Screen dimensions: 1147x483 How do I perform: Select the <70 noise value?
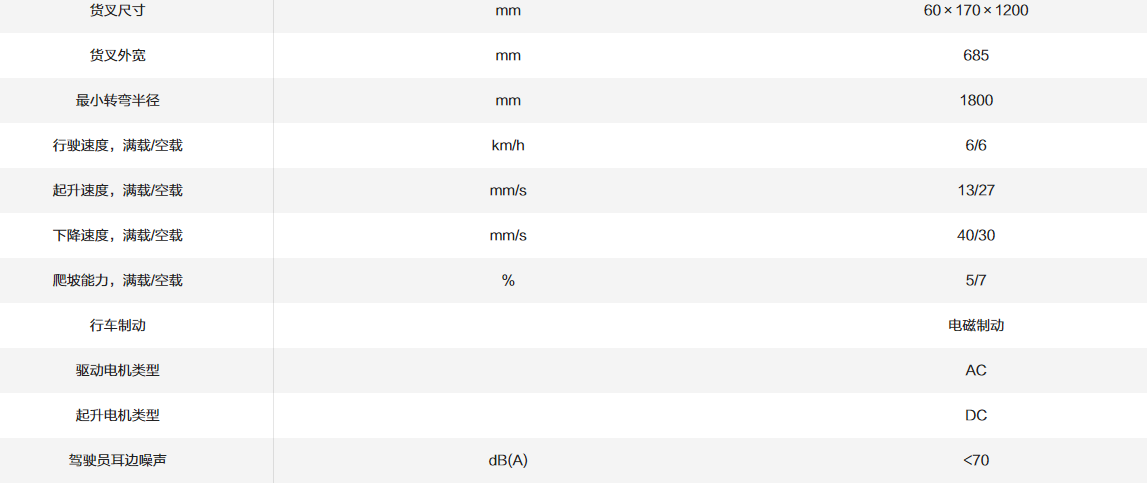pyautogui.click(x=976, y=460)
